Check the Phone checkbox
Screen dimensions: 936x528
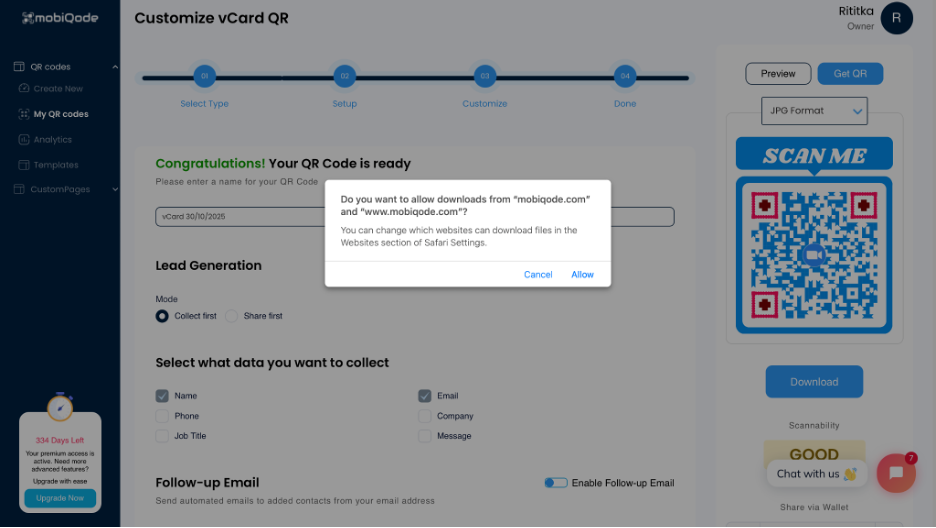pos(162,416)
